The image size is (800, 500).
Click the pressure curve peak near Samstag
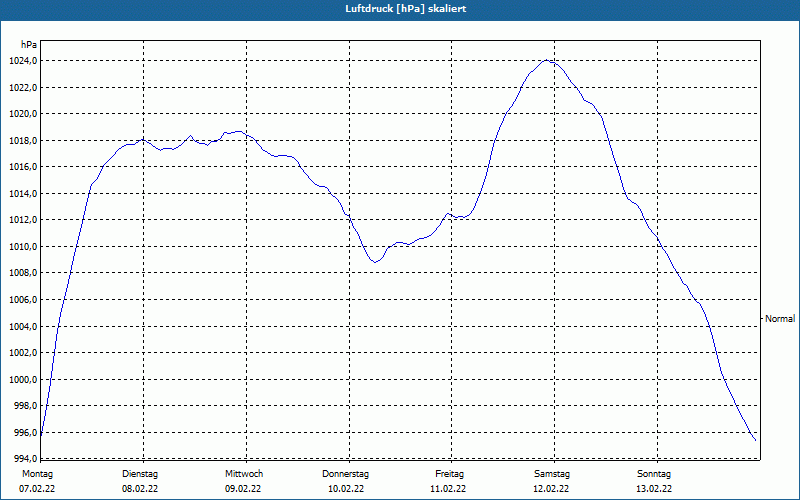click(x=546, y=60)
